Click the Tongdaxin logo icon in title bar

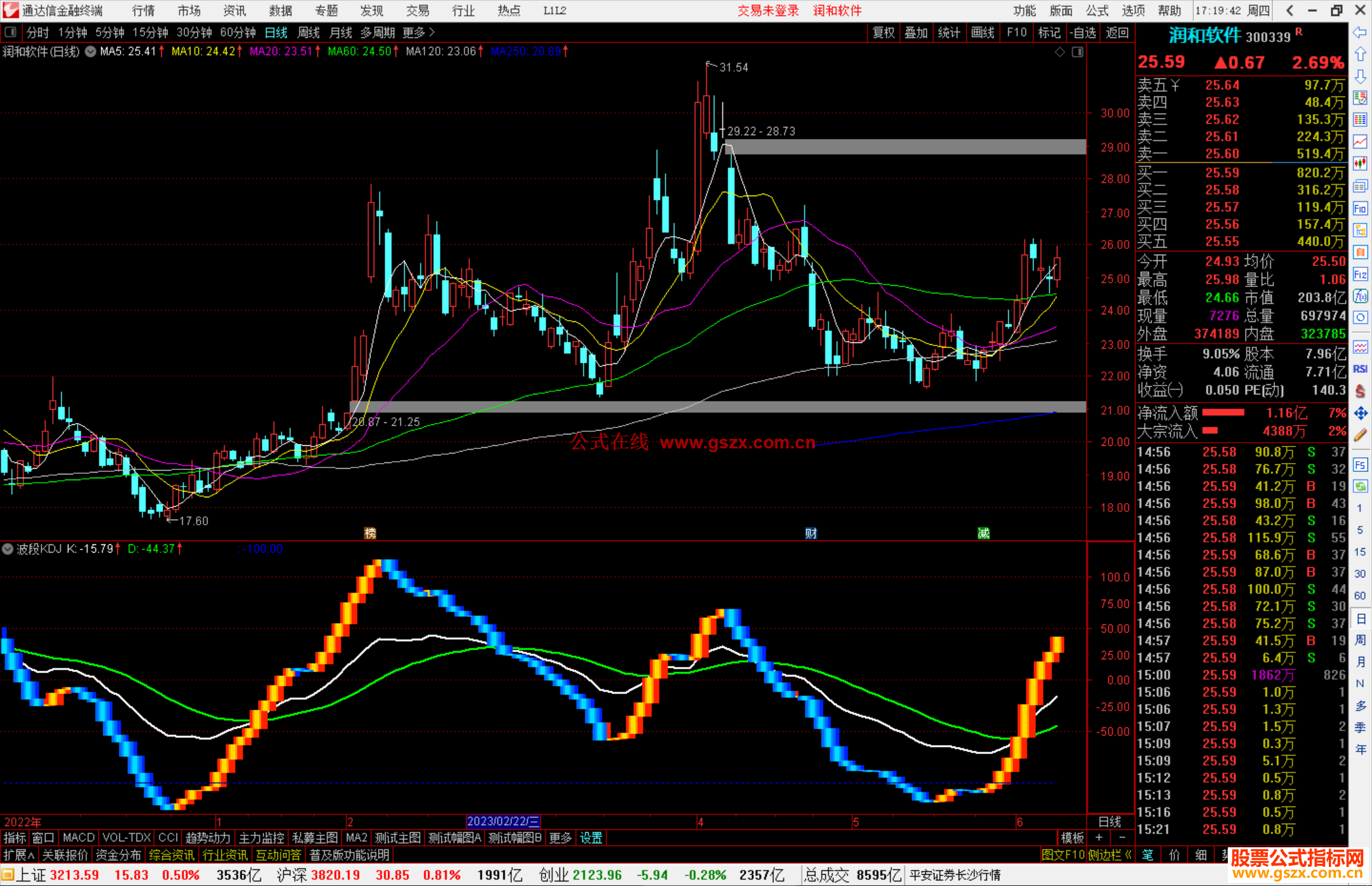coord(10,10)
